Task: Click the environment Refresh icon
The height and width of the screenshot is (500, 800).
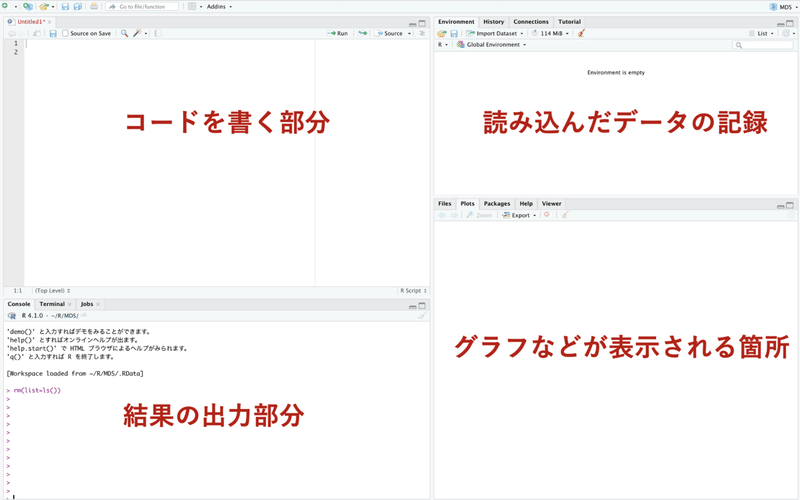Action: (786, 34)
